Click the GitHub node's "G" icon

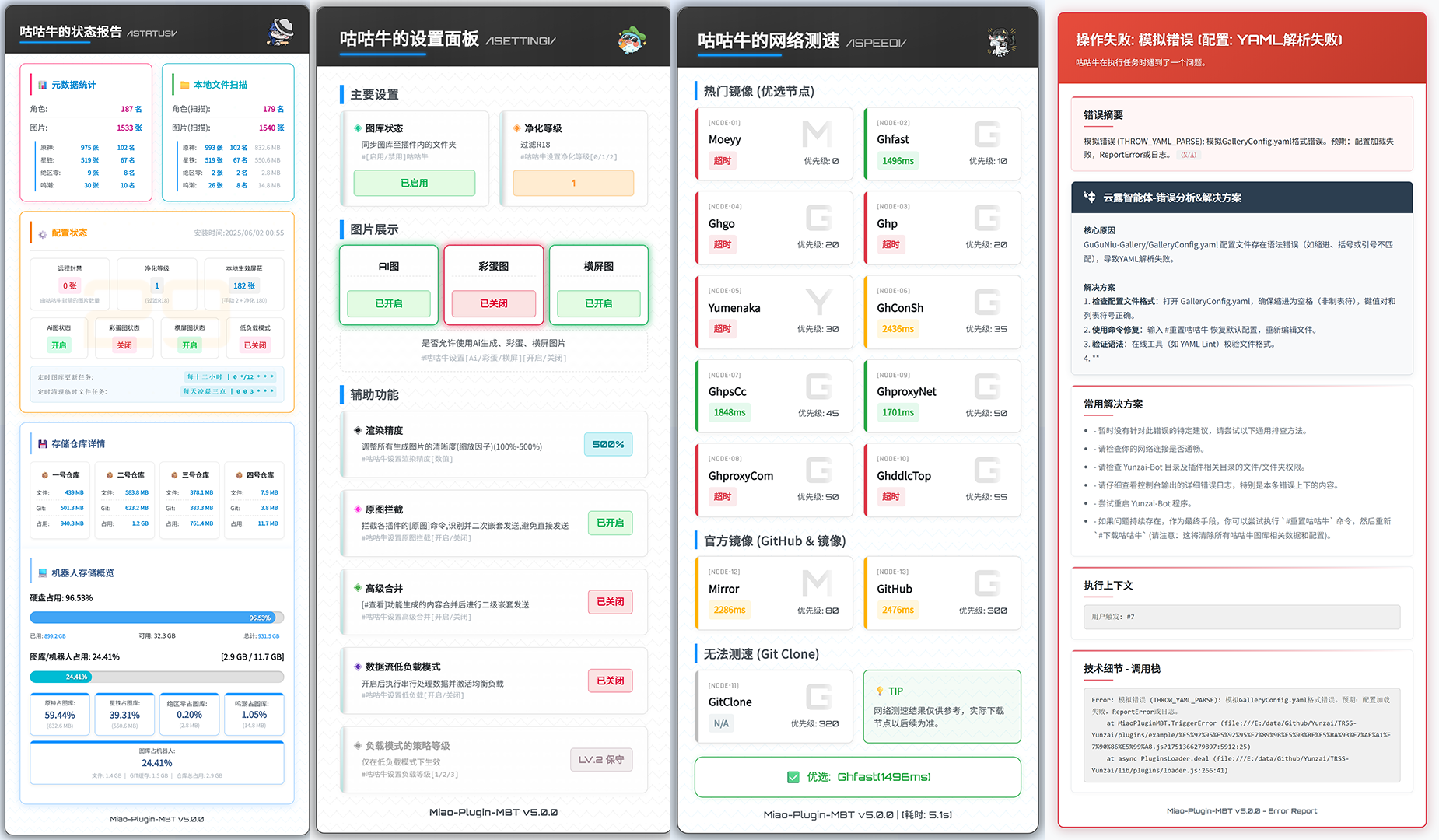tap(986, 583)
